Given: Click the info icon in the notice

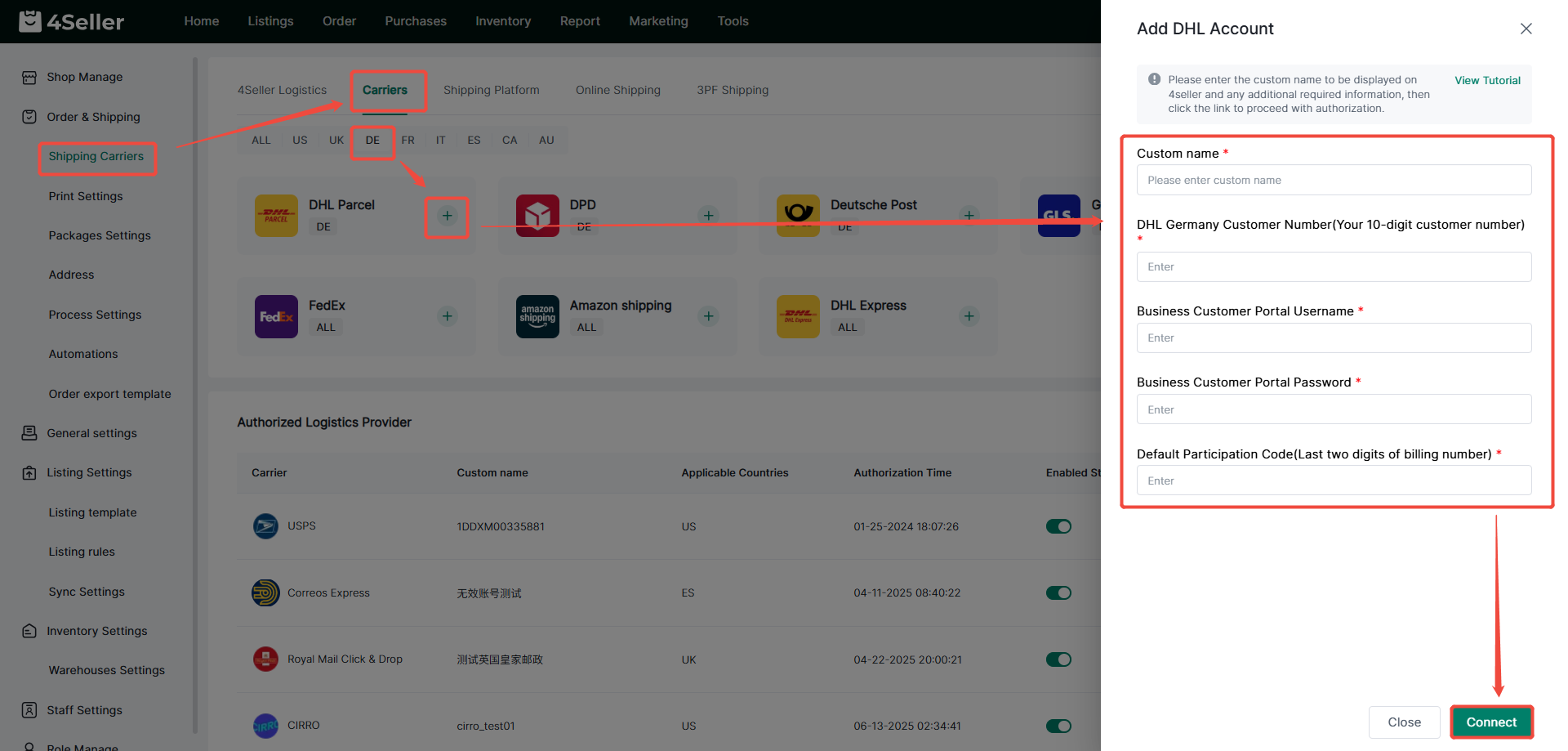Looking at the screenshot, I should point(1154,79).
